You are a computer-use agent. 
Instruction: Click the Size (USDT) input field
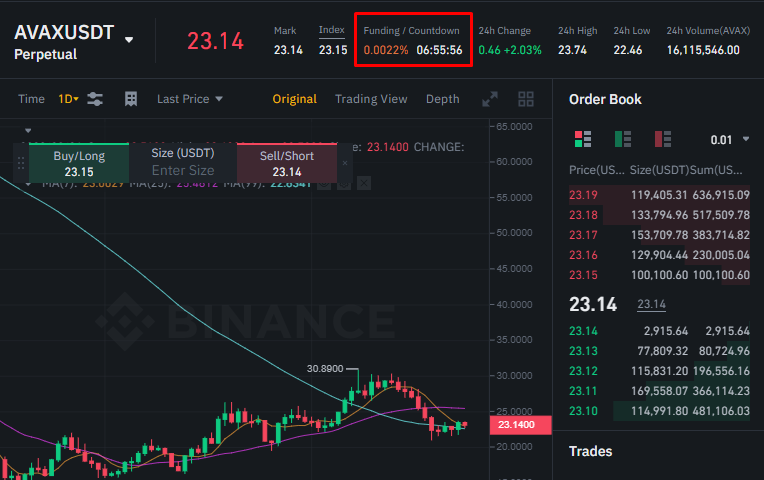[183, 171]
